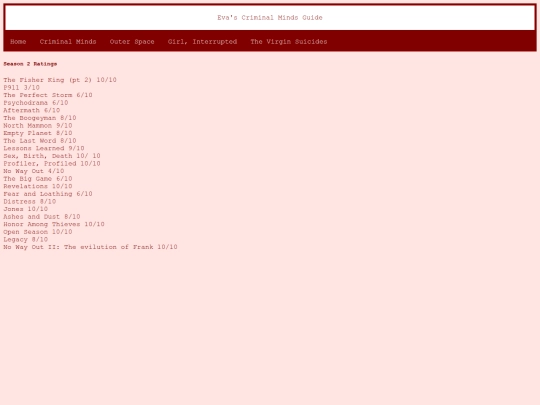Click the Eva's Criminal Minds Guide title
Image resolution: width=540 pixels, height=405 pixels.
coord(270,18)
